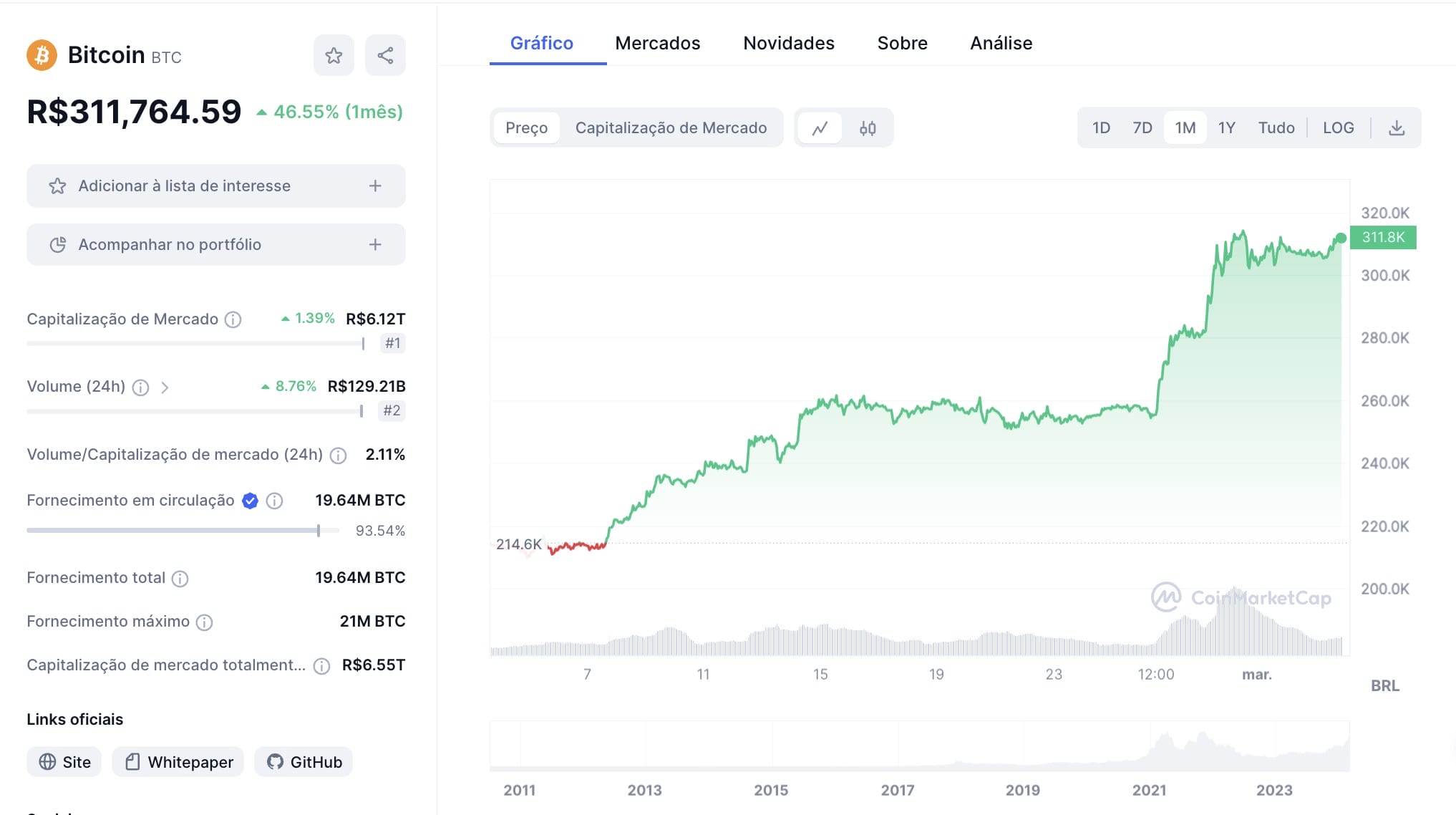Screen dimensions: 1456x815
Task: Open the GitHub link
Action: [304, 762]
